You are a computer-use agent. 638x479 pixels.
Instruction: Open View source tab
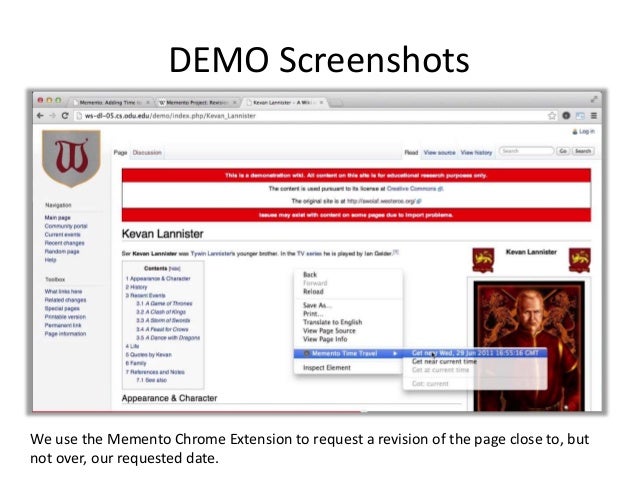(439, 153)
